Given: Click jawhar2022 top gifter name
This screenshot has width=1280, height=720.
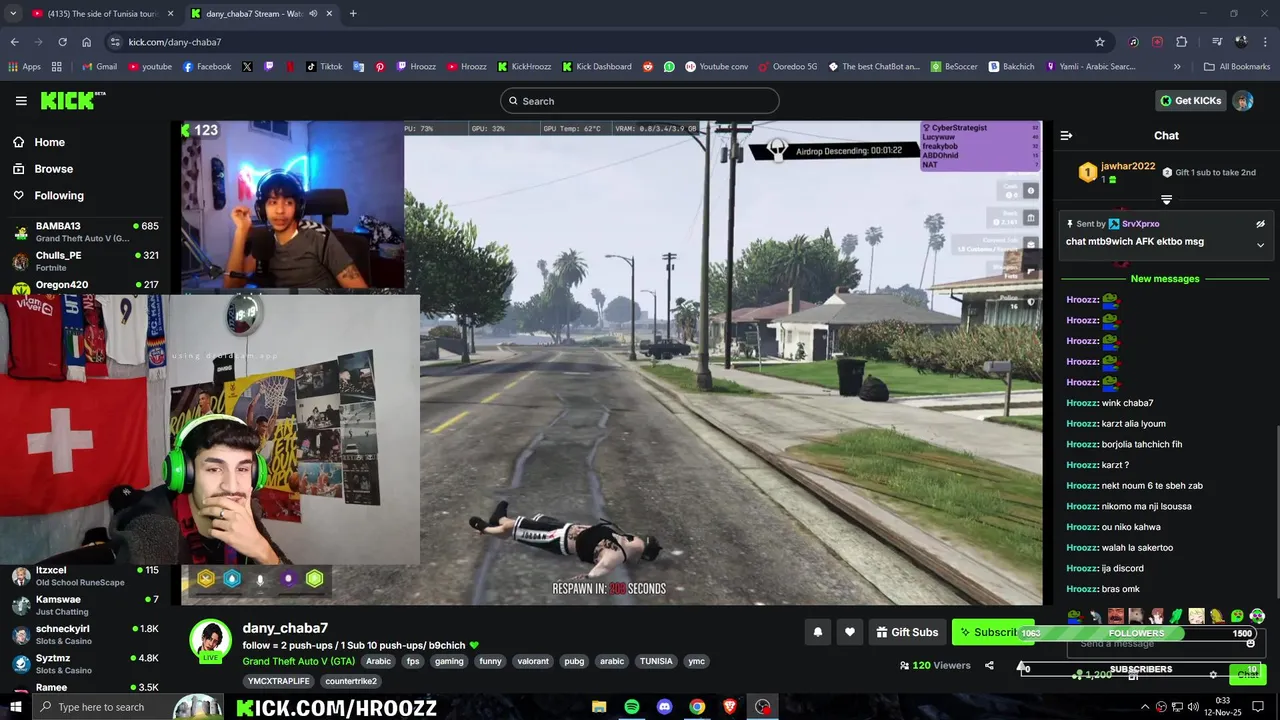Looking at the screenshot, I should coord(1128,166).
